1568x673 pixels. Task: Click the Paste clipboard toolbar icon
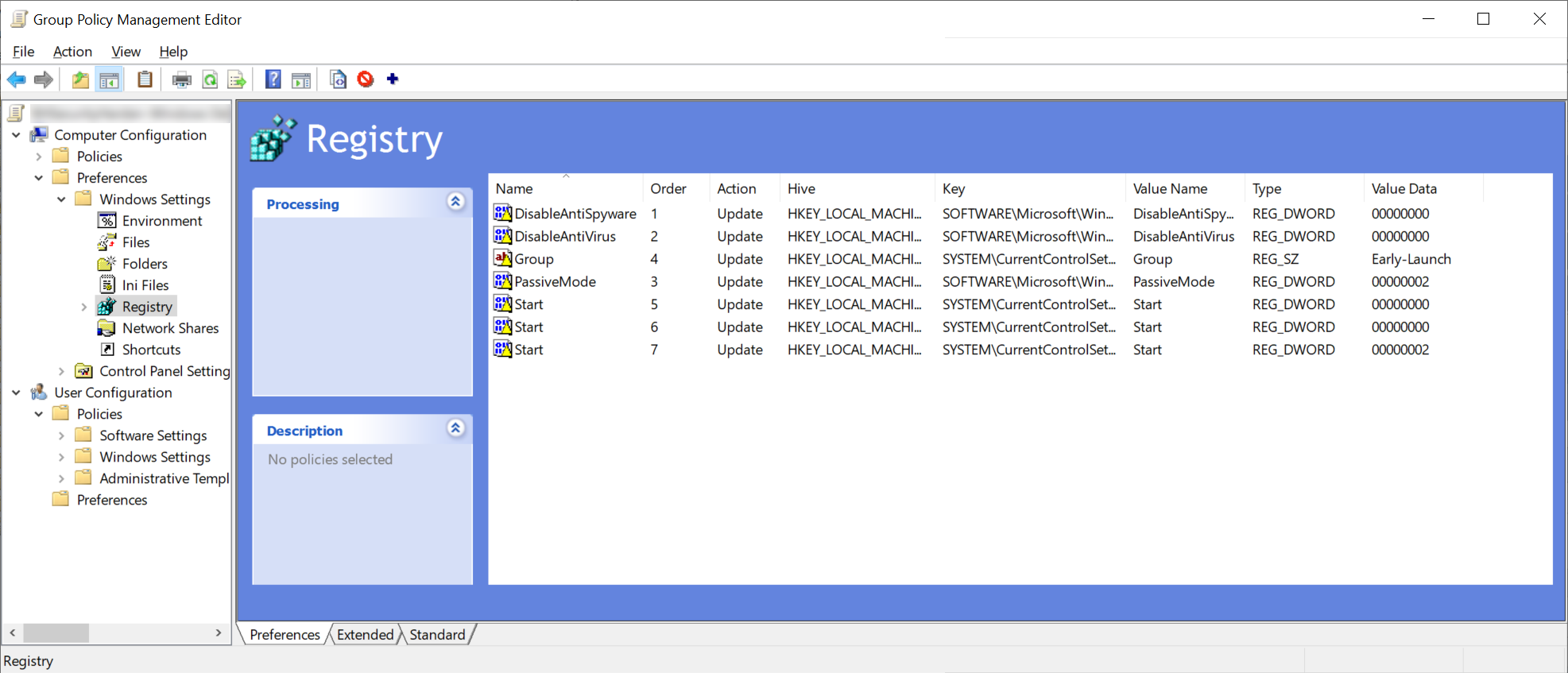coord(145,79)
